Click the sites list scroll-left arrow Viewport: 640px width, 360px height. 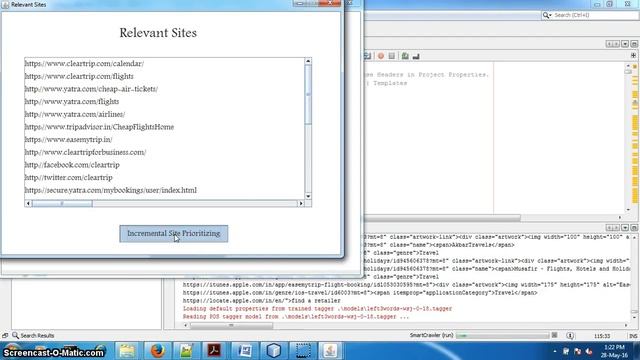[x=28, y=203]
